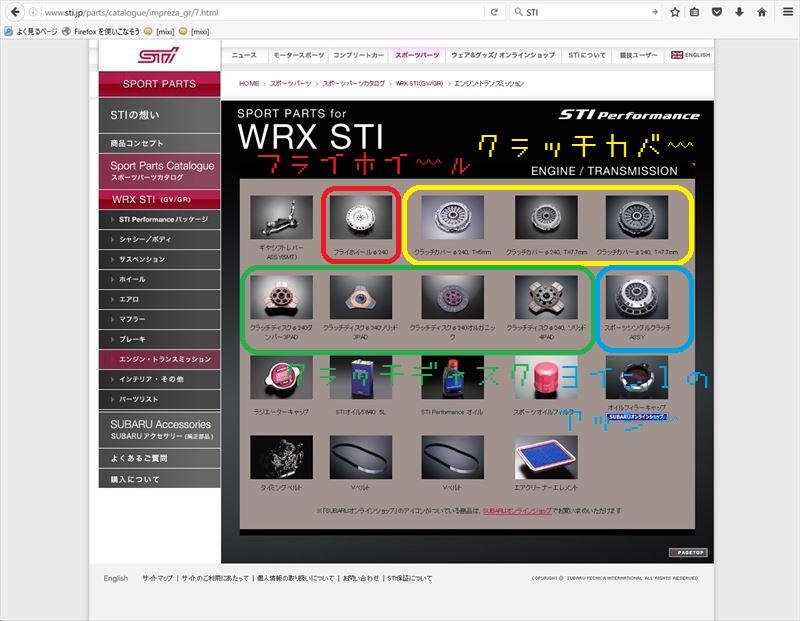Screen dimensions: 800x621
Task: Open the STIについて nav tab
Action: [587, 55]
